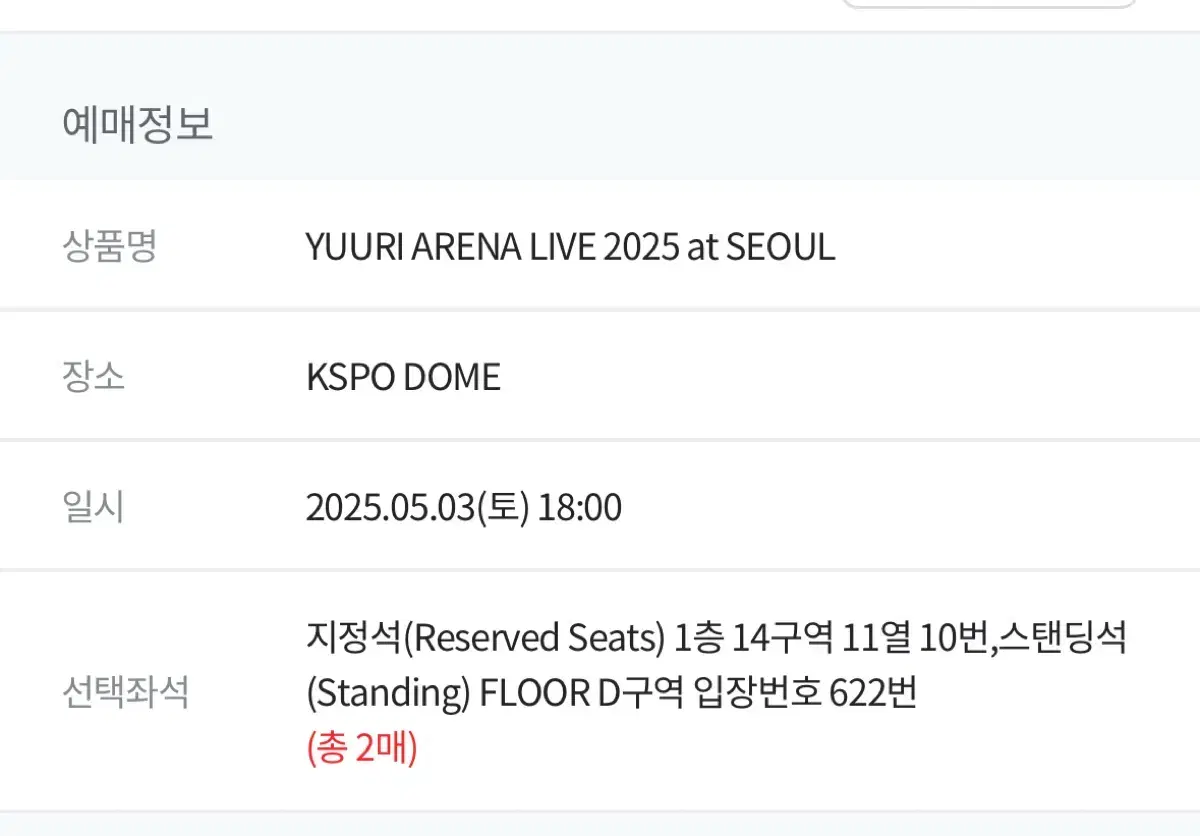Select the 장소 row label

tap(93, 377)
